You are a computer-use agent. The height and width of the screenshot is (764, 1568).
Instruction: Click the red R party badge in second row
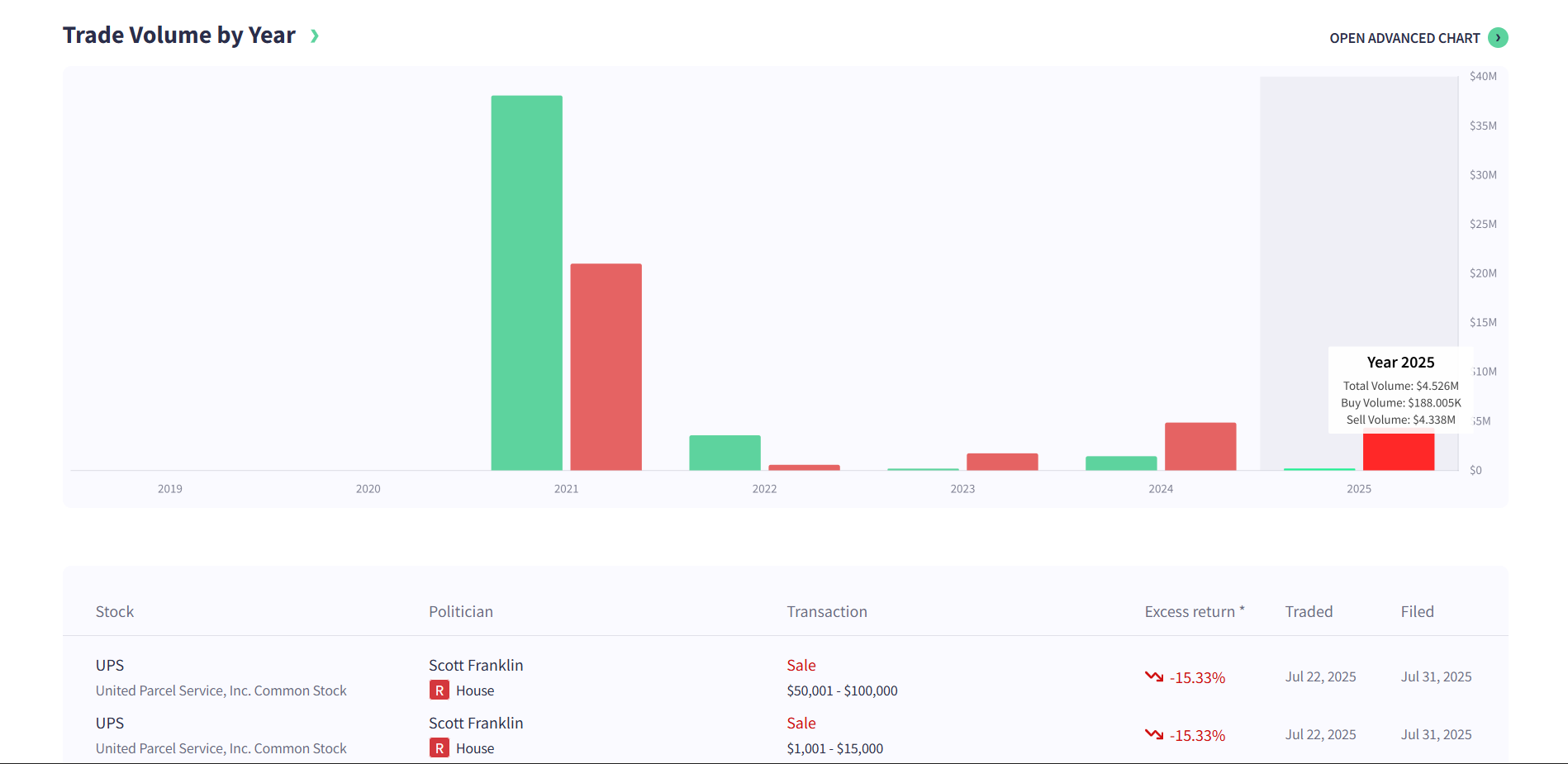(439, 748)
